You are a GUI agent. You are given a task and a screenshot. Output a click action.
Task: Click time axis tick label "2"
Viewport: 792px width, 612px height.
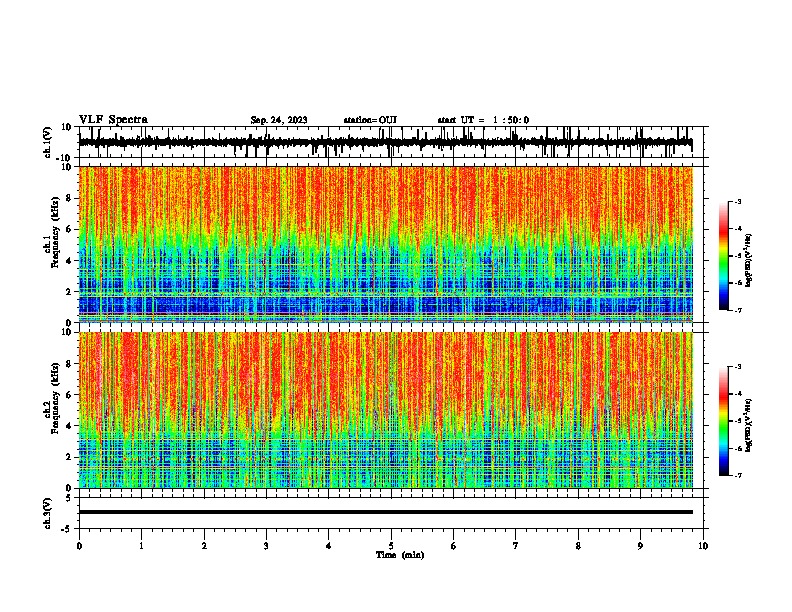point(204,546)
